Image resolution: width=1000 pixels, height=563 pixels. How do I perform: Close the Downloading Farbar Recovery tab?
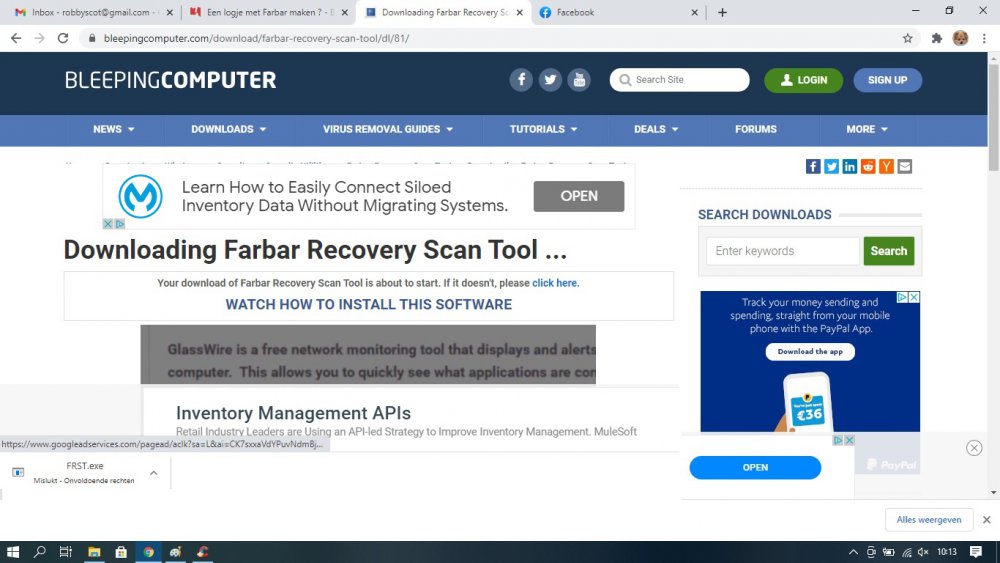[x=520, y=12]
